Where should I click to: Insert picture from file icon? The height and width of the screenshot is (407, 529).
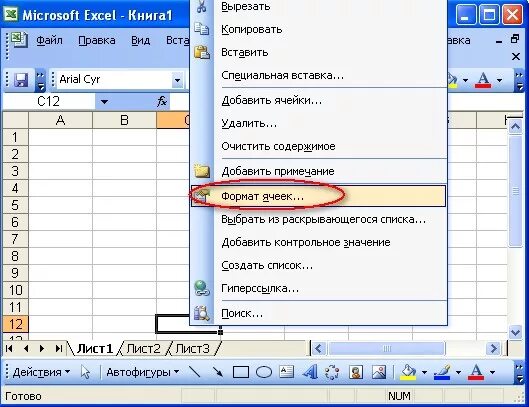tap(379, 372)
